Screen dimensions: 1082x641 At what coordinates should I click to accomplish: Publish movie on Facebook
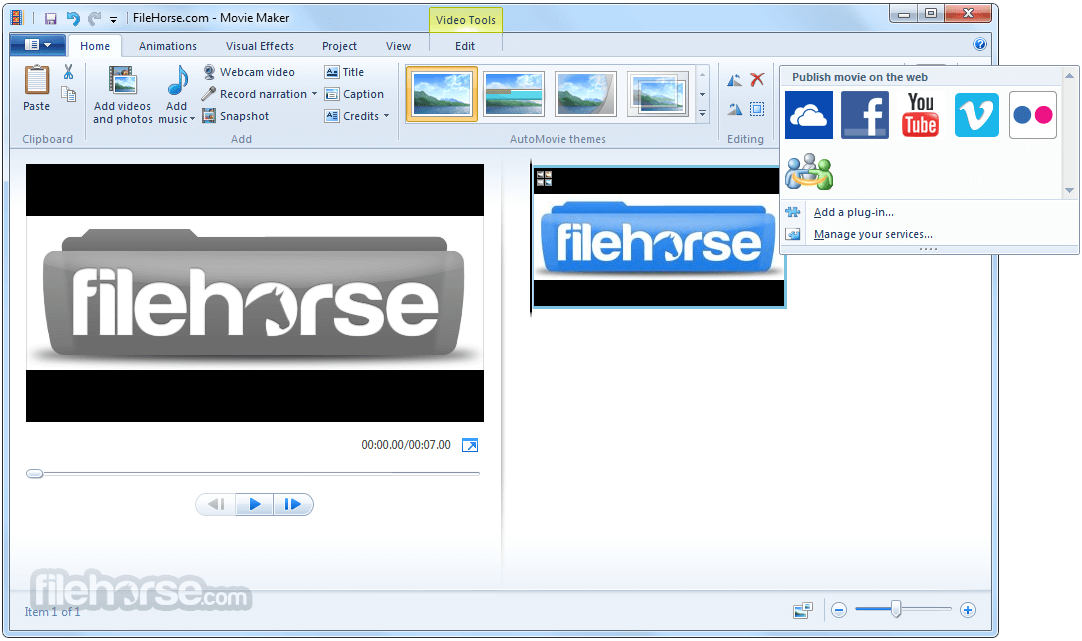865,115
